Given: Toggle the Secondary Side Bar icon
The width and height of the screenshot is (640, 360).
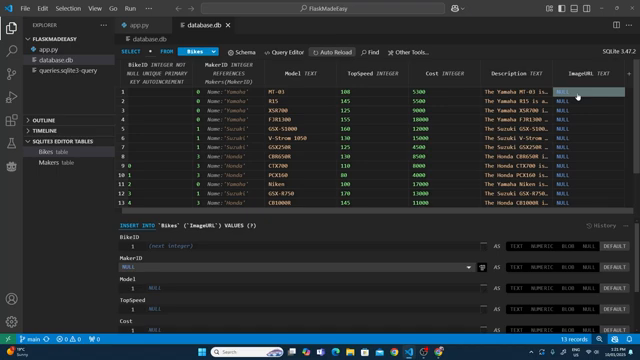Looking at the screenshot, I should click(587, 8).
